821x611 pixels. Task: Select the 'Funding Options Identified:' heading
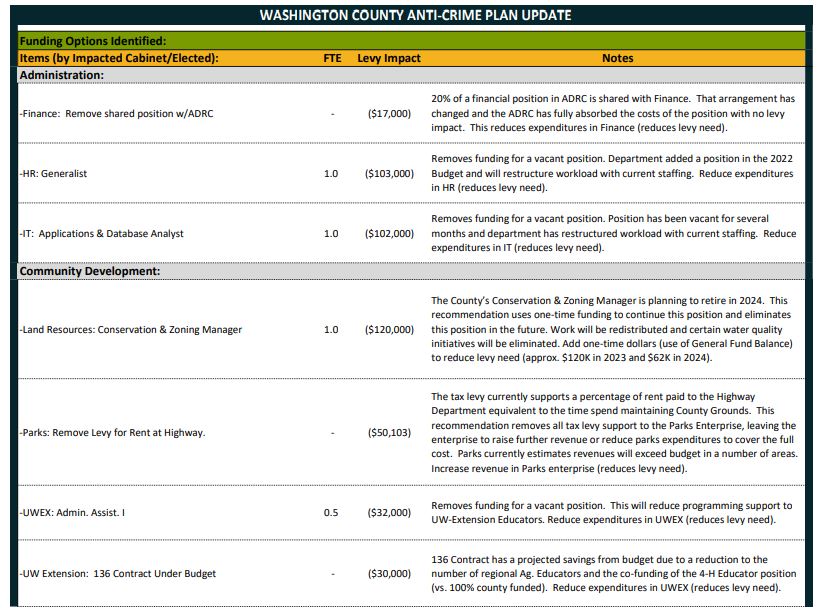[93, 41]
